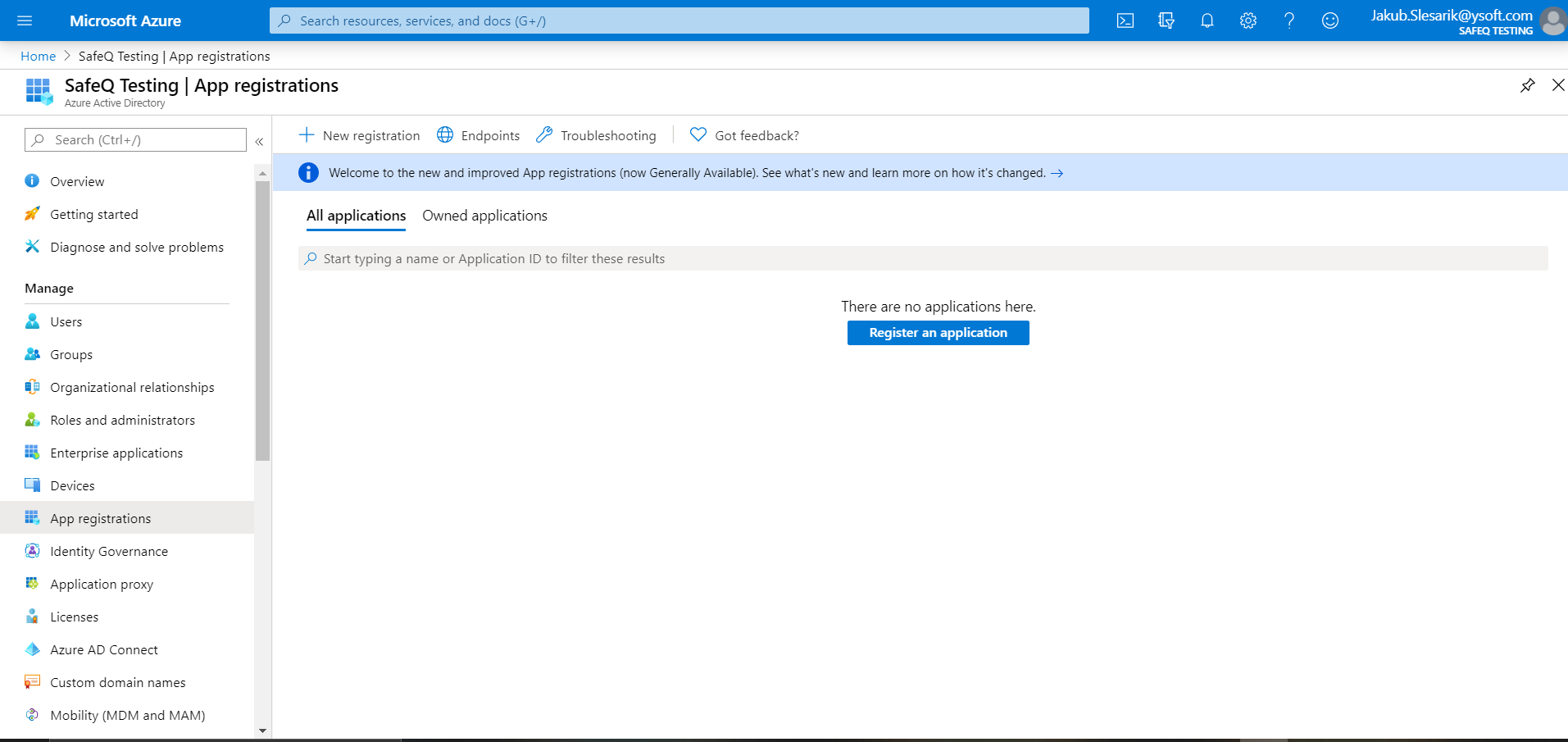Open the notifications bell
The width and height of the screenshot is (1568, 742).
pos(1207,20)
